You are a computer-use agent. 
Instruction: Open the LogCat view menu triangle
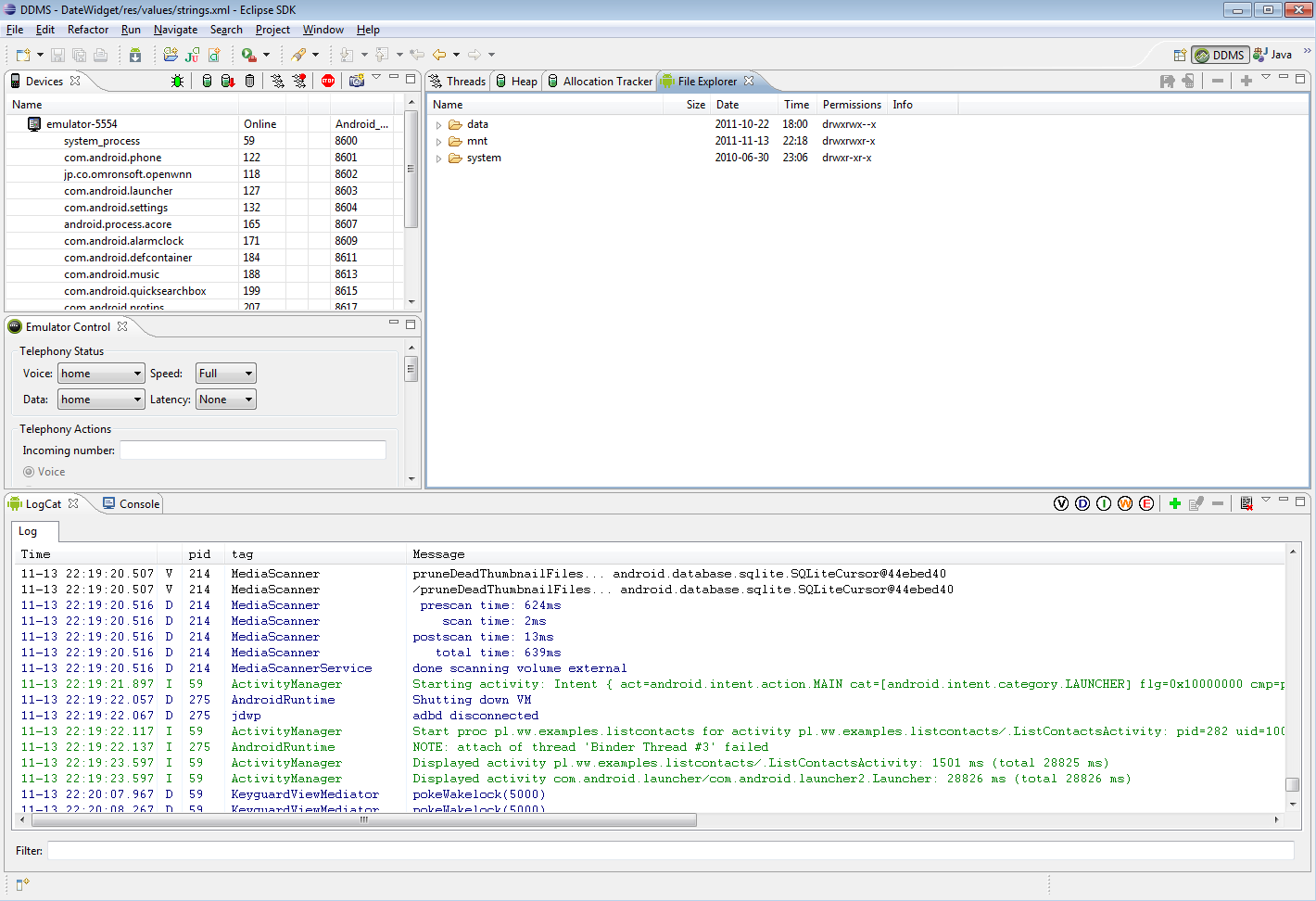pos(1266,501)
